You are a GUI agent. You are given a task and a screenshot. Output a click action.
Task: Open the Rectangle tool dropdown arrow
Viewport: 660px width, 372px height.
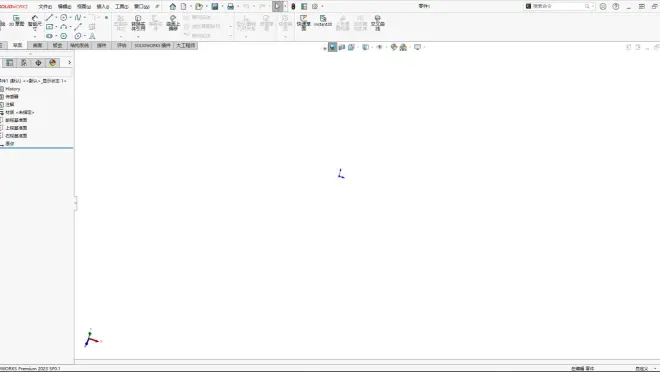point(56,27)
